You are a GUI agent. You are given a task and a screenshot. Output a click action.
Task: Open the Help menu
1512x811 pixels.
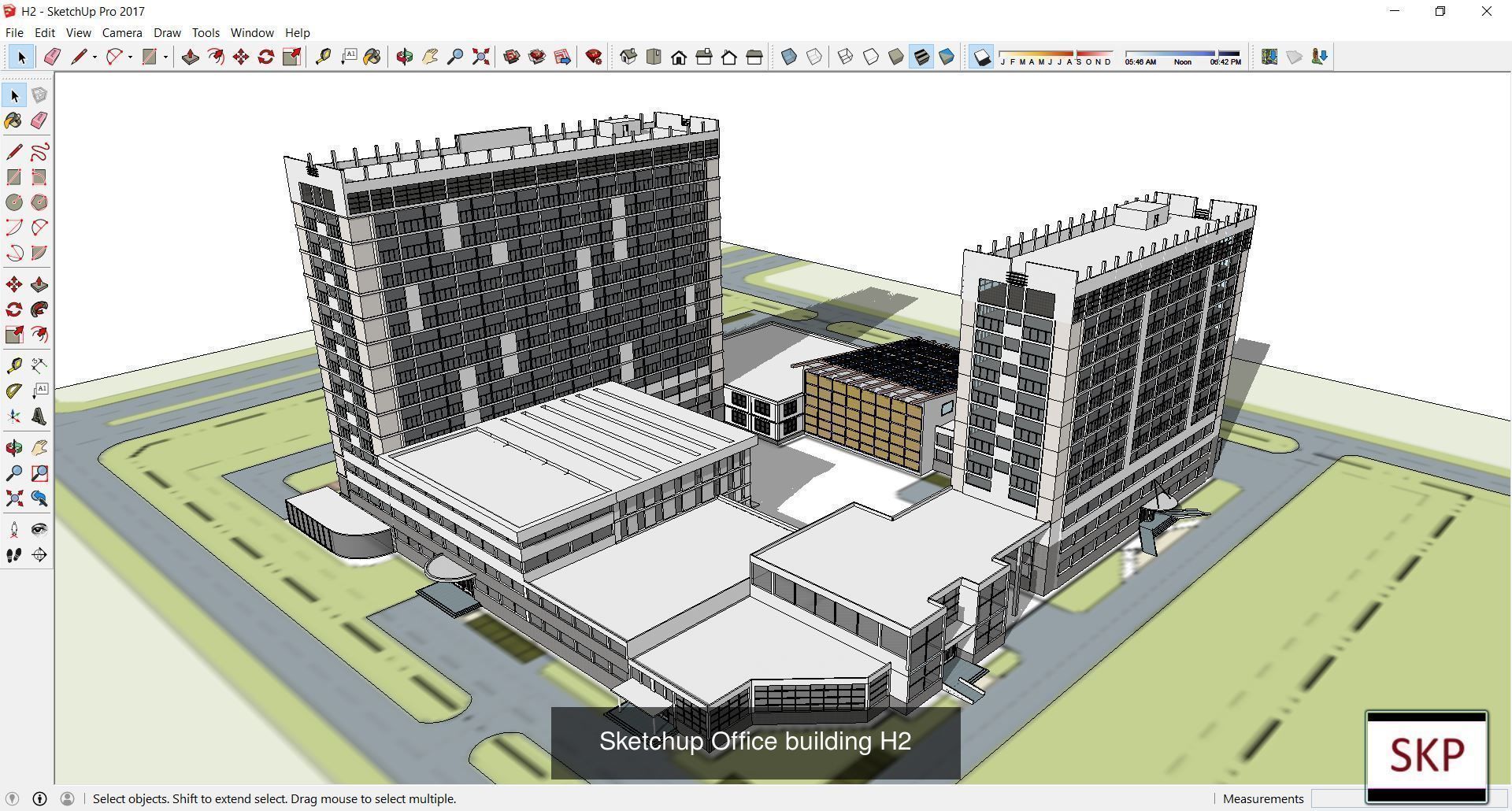[x=297, y=33]
